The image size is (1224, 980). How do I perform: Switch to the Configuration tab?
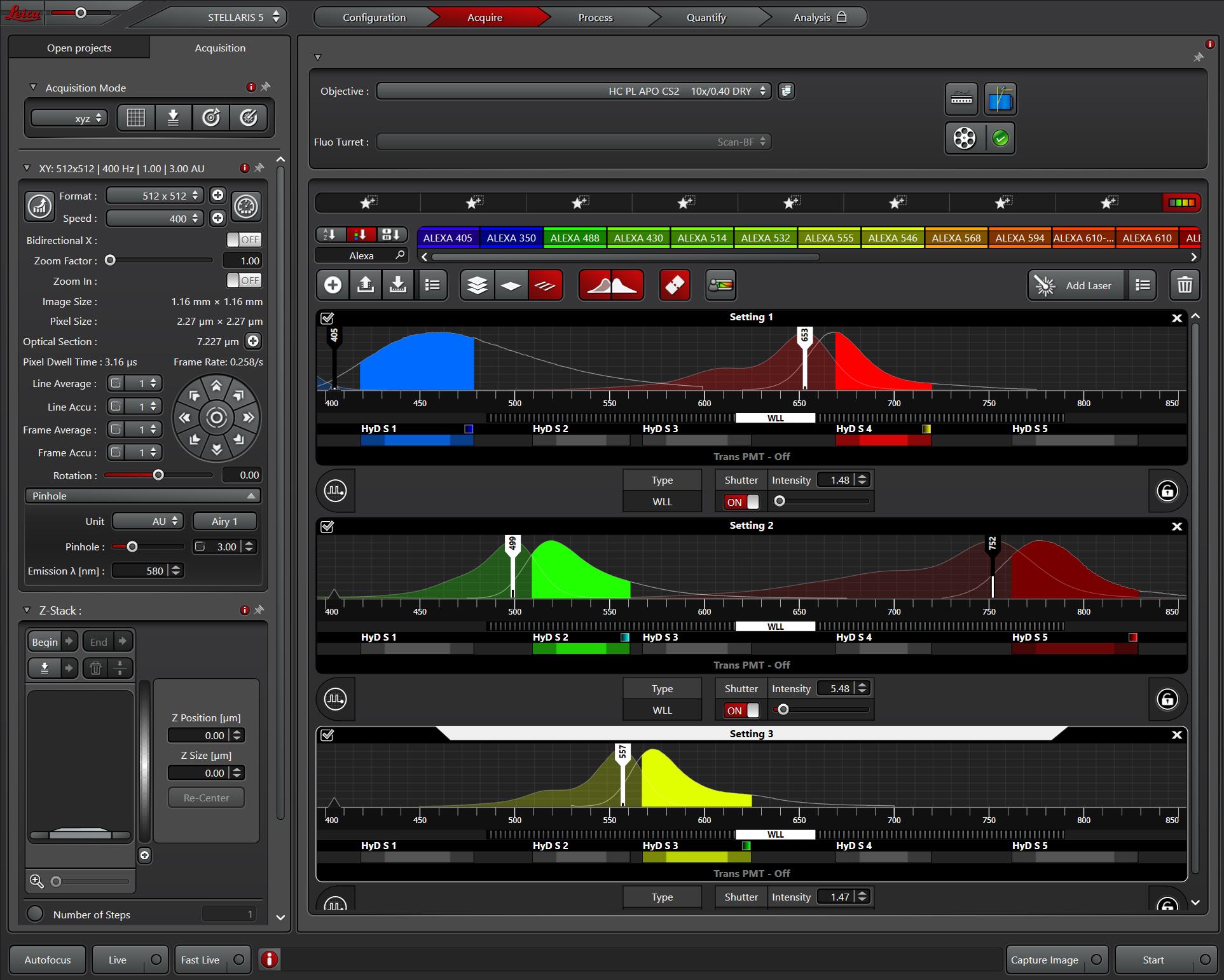point(374,17)
